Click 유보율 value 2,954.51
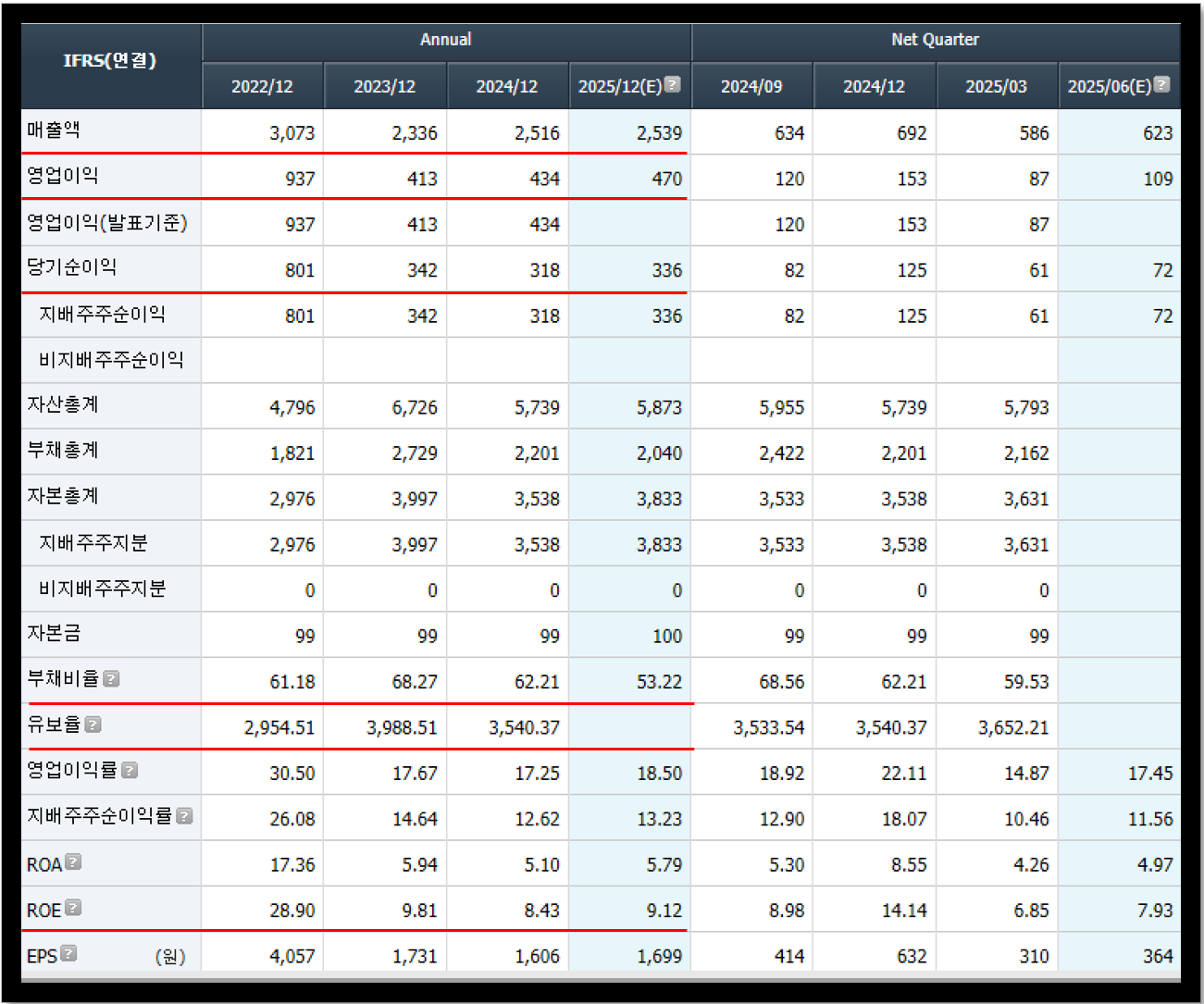1204x1004 pixels. point(279,728)
